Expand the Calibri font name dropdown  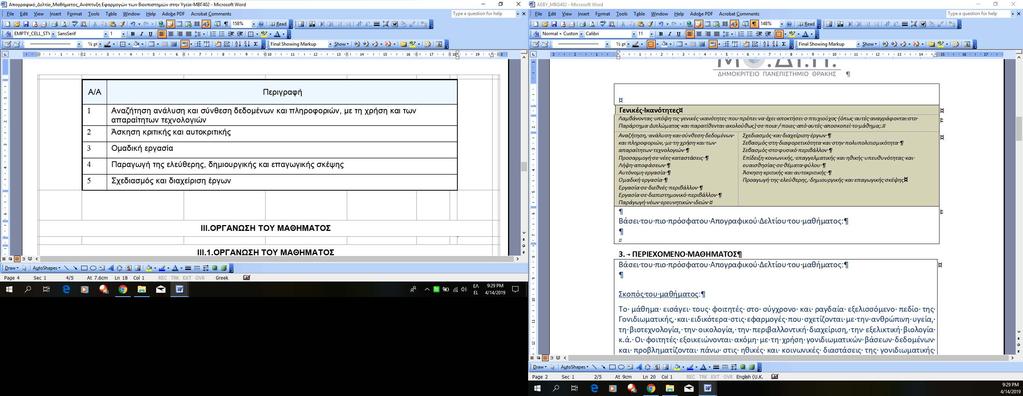635,34
